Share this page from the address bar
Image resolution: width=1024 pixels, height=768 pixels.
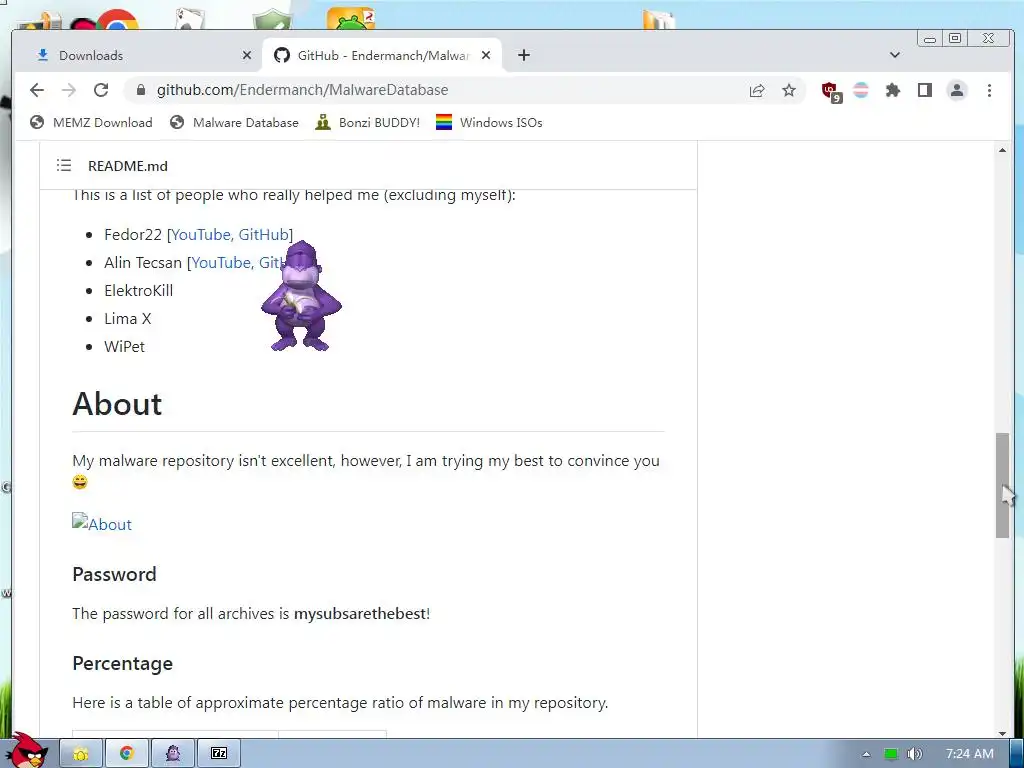tap(757, 90)
